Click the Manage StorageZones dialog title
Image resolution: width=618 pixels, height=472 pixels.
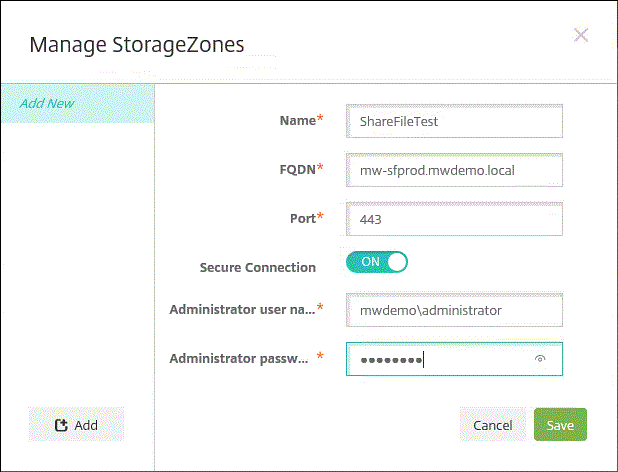[137, 43]
